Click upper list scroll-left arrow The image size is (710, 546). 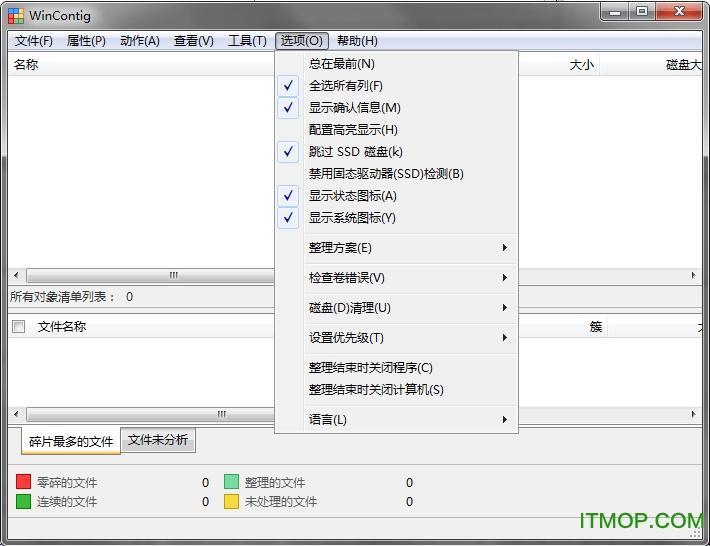tap(16, 275)
